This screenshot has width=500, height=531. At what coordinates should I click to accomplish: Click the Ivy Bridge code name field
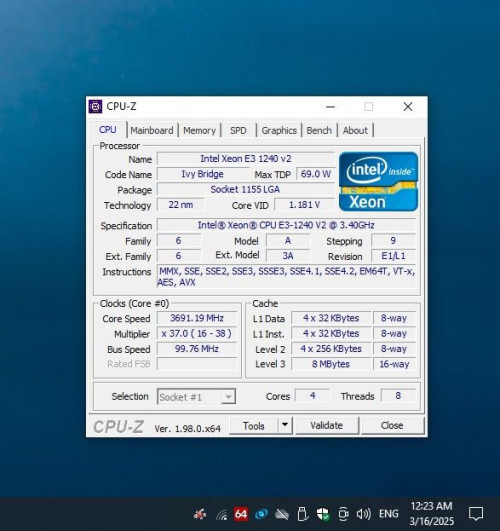click(x=203, y=174)
